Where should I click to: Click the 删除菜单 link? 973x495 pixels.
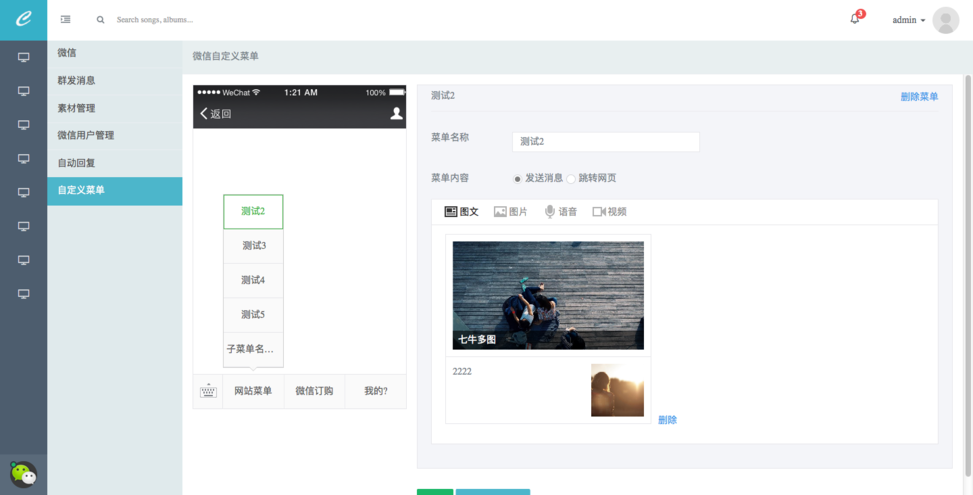point(919,97)
